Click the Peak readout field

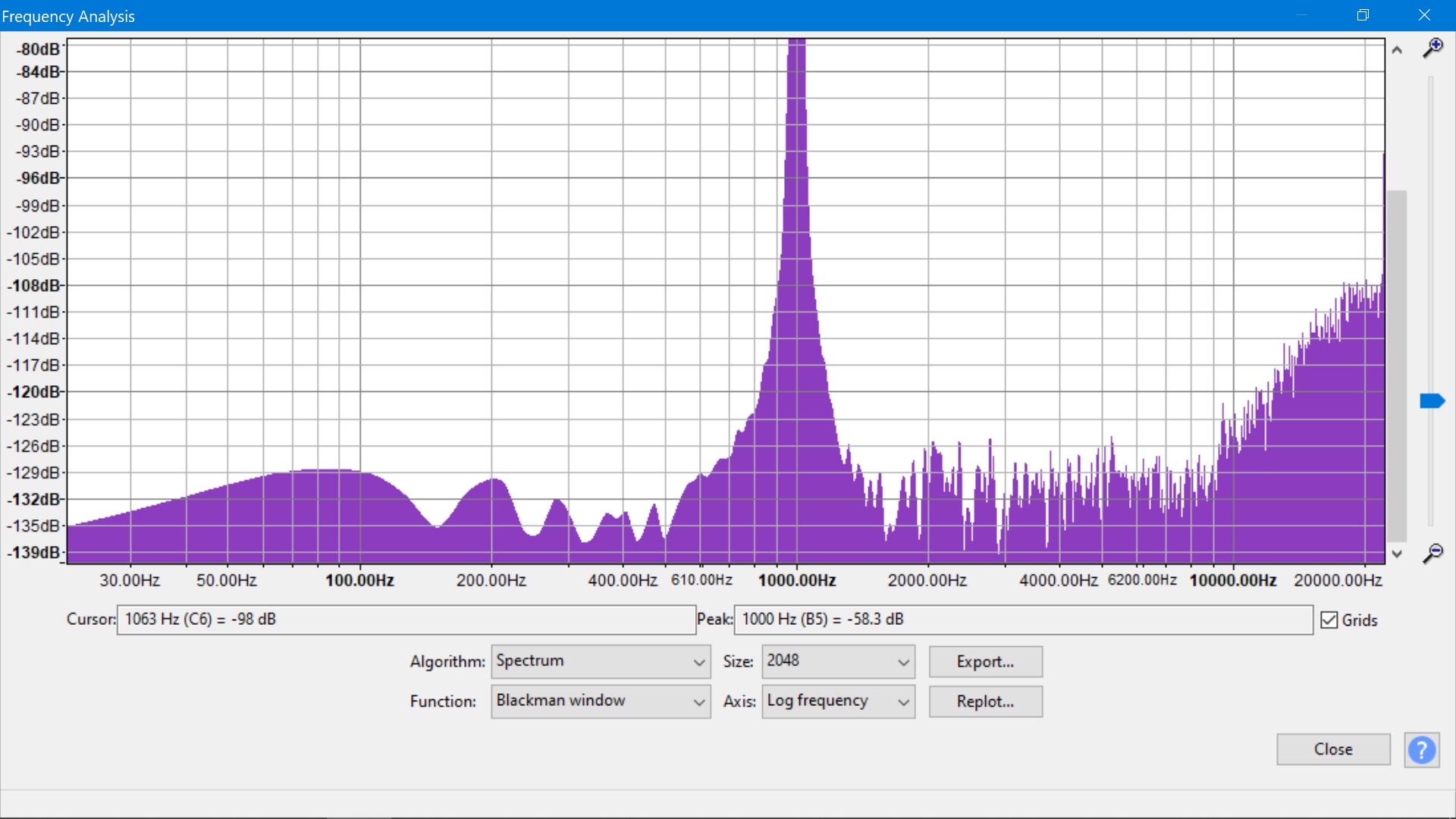(x=1023, y=620)
